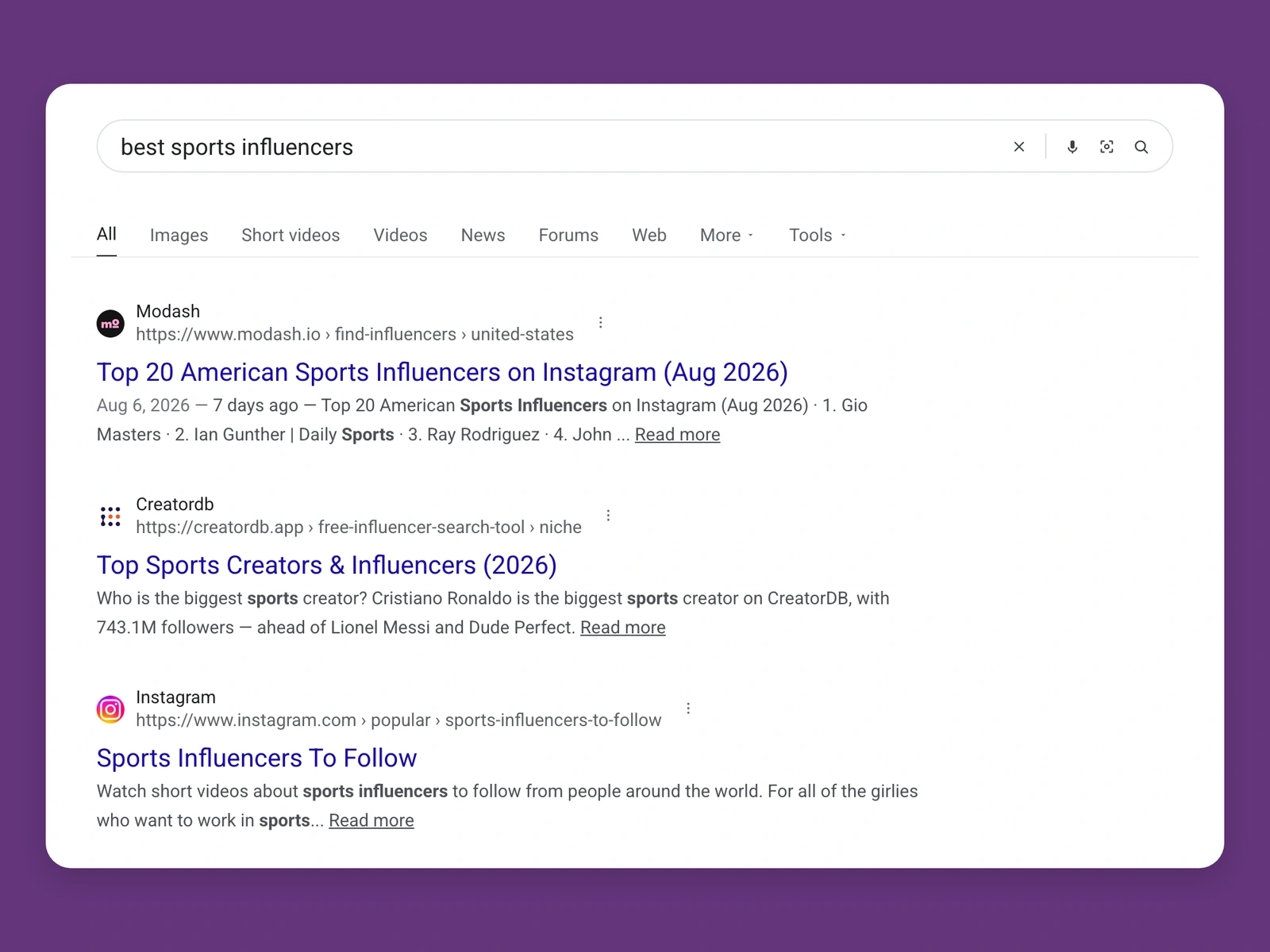Click the Modash favicon

click(110, 324)
